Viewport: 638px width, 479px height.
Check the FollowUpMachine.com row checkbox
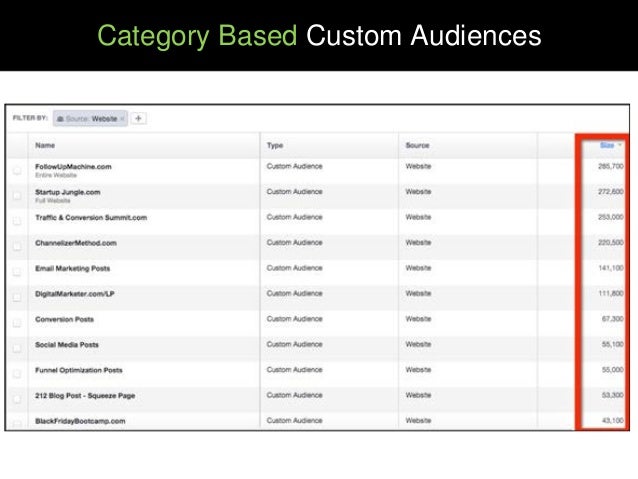[x=17, y=170]
